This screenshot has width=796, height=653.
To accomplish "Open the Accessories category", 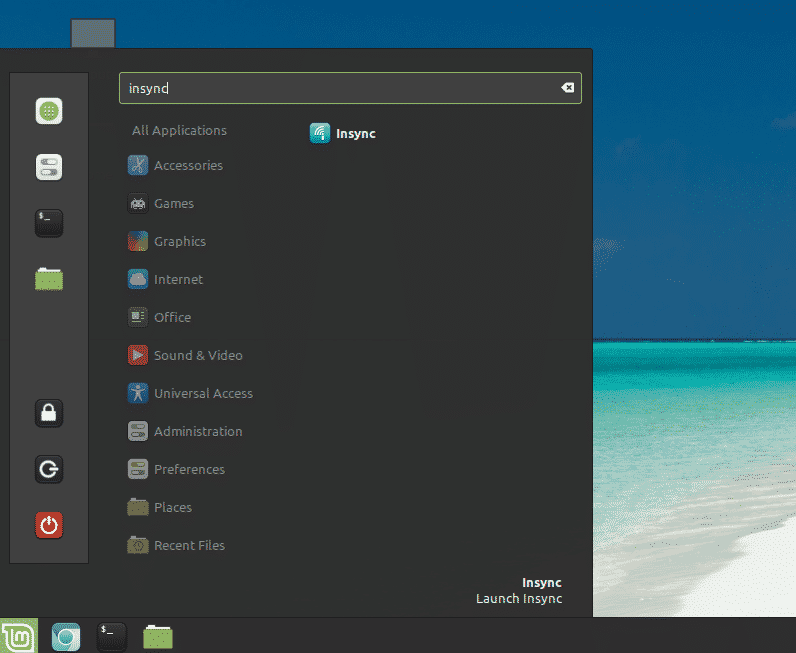I will pos(187,166).
